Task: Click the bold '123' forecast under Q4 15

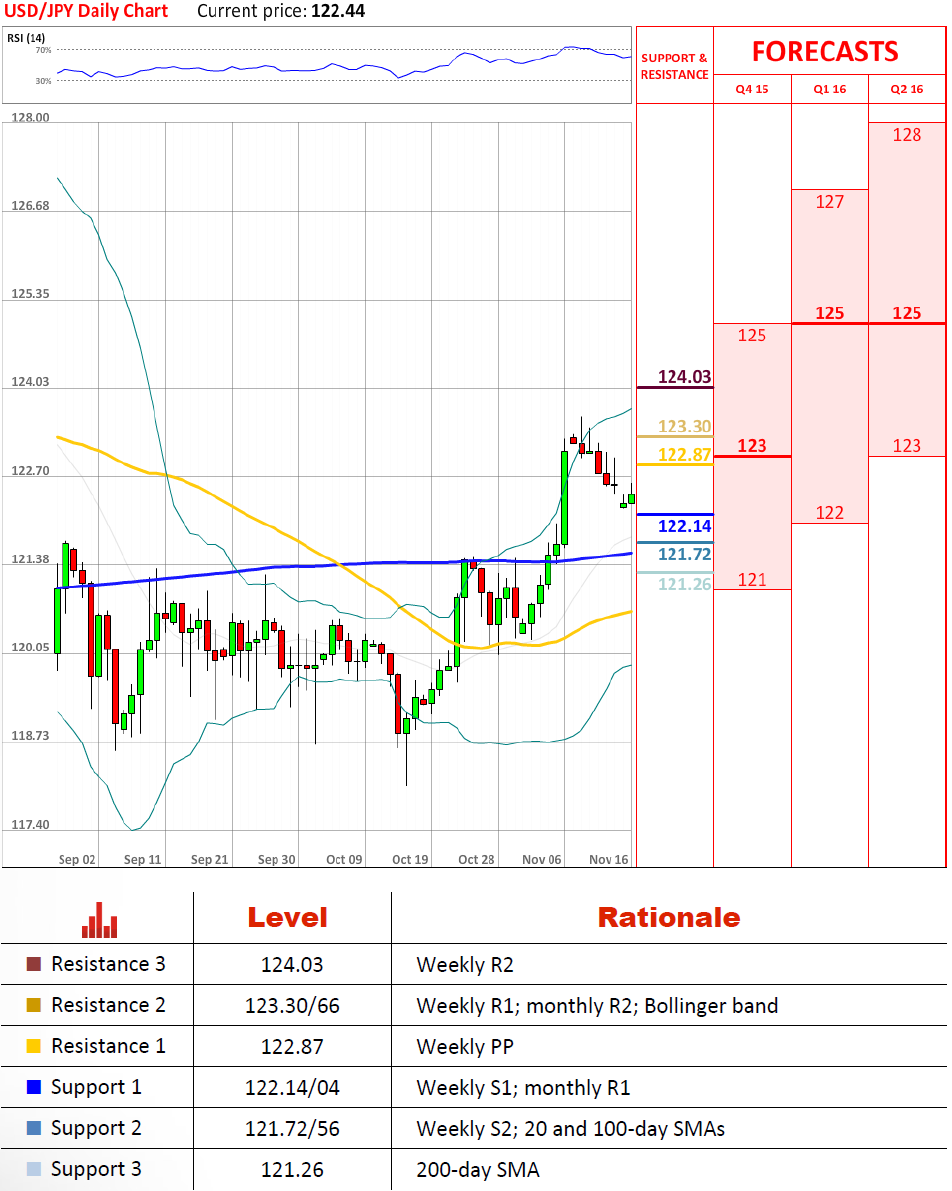Action: click(752, 446)
